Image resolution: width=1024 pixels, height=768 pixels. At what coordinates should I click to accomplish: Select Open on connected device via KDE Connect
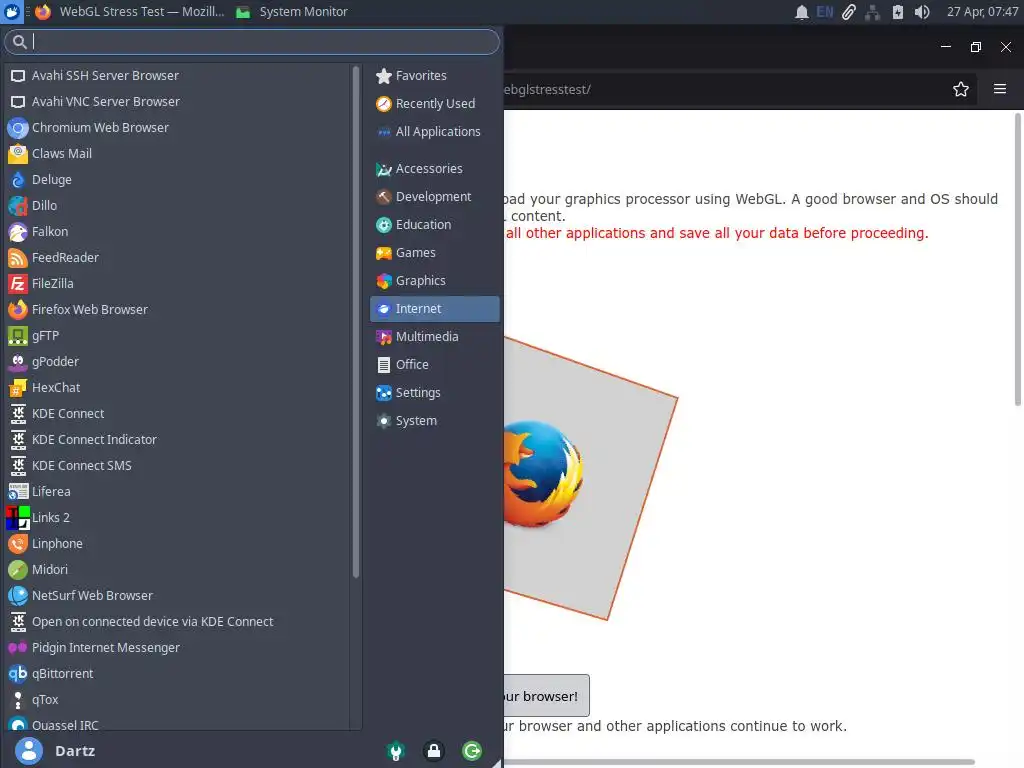(177, 622)
